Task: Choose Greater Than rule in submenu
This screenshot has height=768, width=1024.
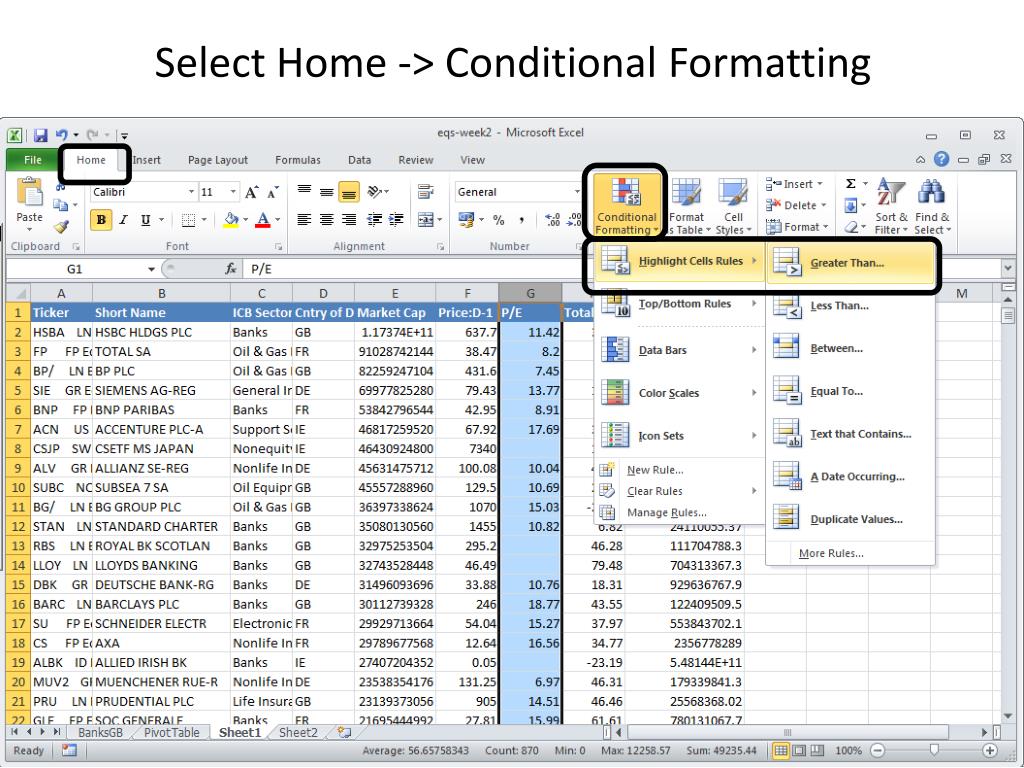Action: tap(851, 263)
